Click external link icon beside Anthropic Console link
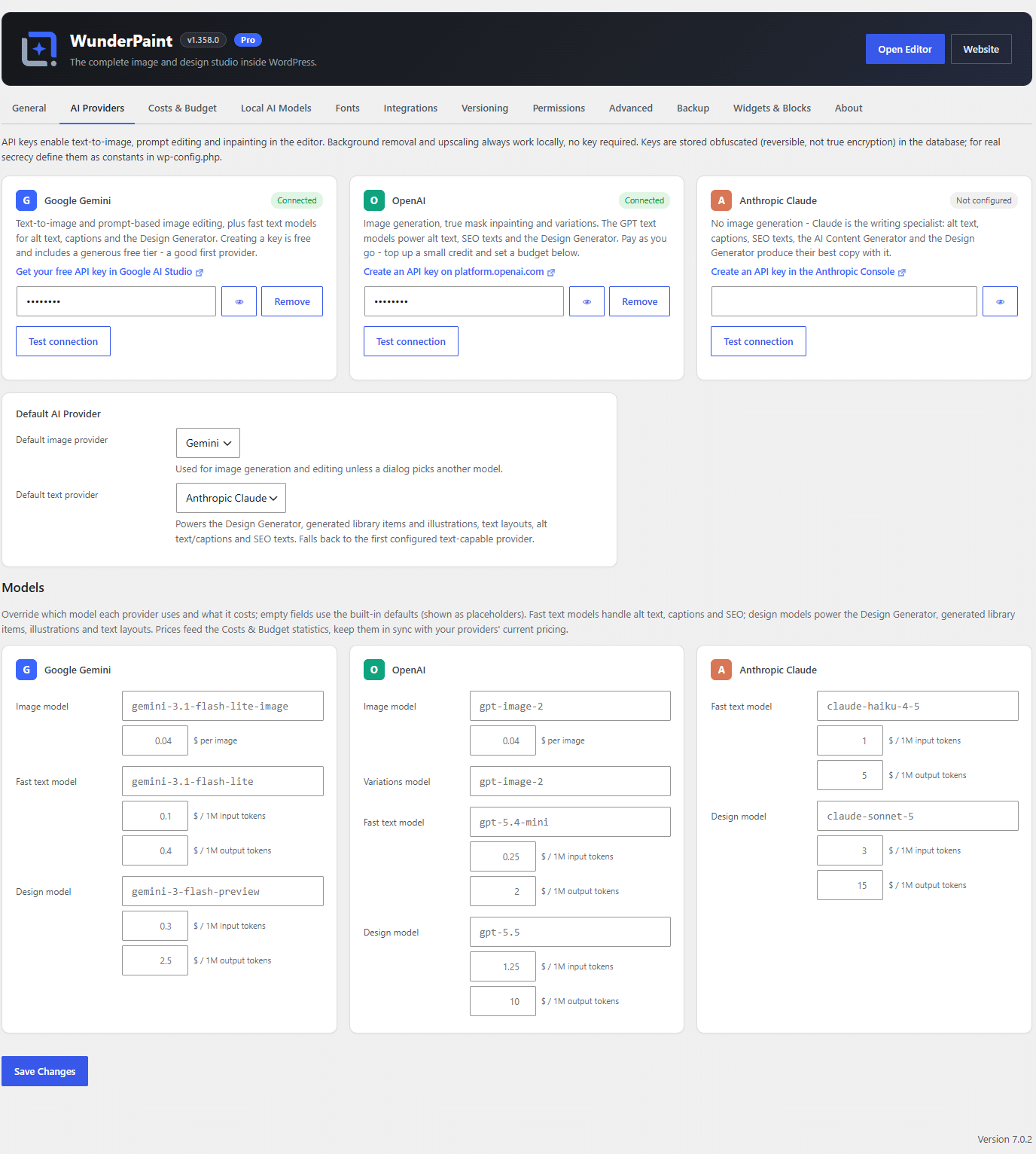 point(902,273)
